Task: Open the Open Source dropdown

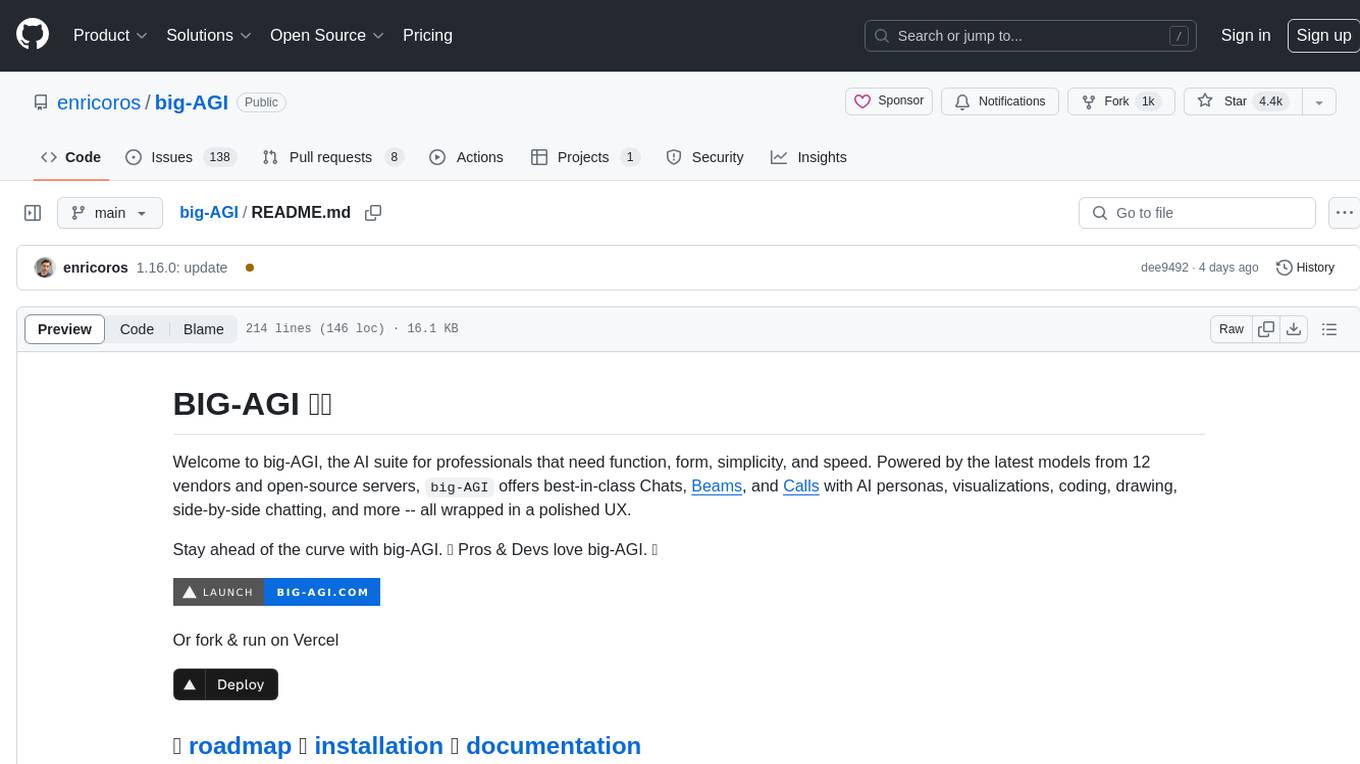Action: 327,35
